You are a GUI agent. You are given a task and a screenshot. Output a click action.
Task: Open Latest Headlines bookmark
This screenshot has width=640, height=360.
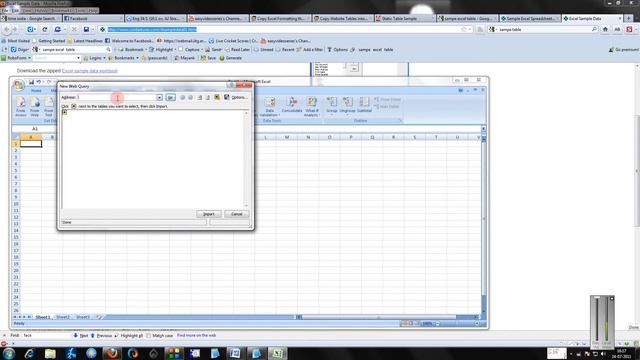click(85, 41)
